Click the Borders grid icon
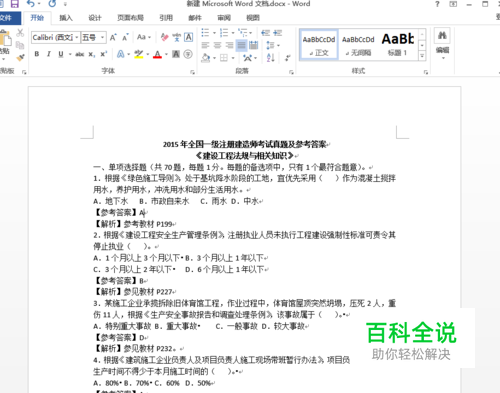The width and height of the screenshot is (500, 393). click(x=224, y=58)
